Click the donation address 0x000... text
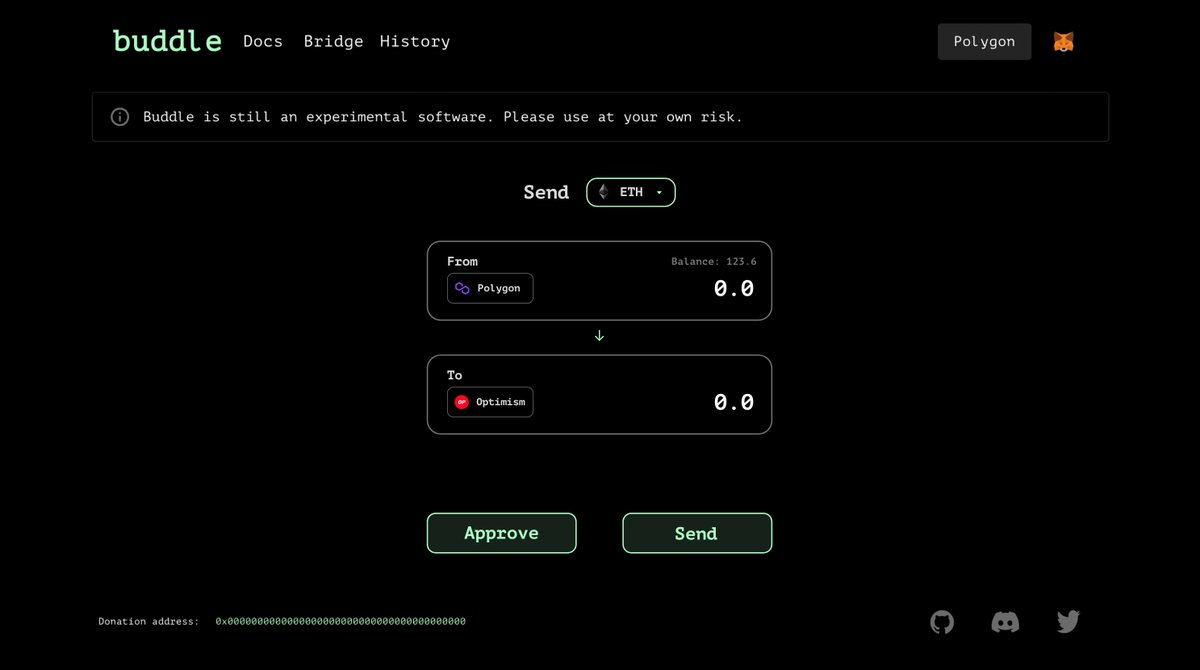 [341, 621]
